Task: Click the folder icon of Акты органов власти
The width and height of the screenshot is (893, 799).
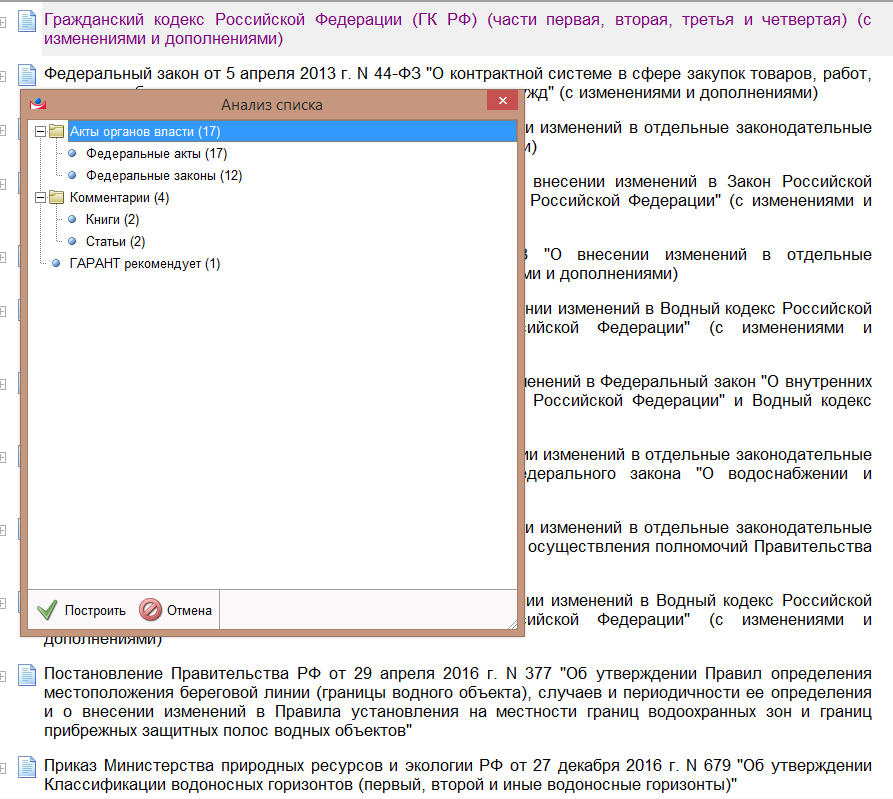Action: coord(56,132)
